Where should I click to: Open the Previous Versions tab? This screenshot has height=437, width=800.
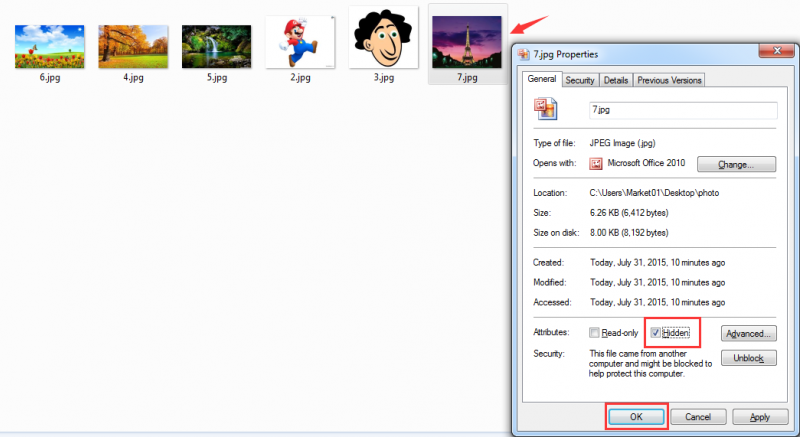coord(669,80)
